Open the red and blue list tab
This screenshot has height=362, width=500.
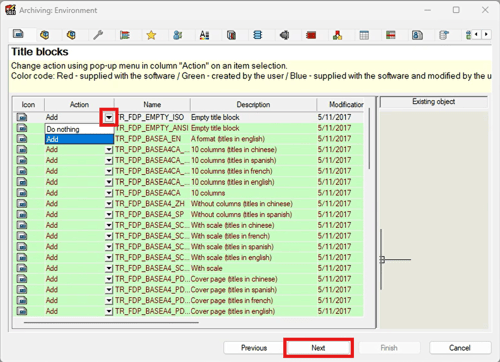coord(125,35)
